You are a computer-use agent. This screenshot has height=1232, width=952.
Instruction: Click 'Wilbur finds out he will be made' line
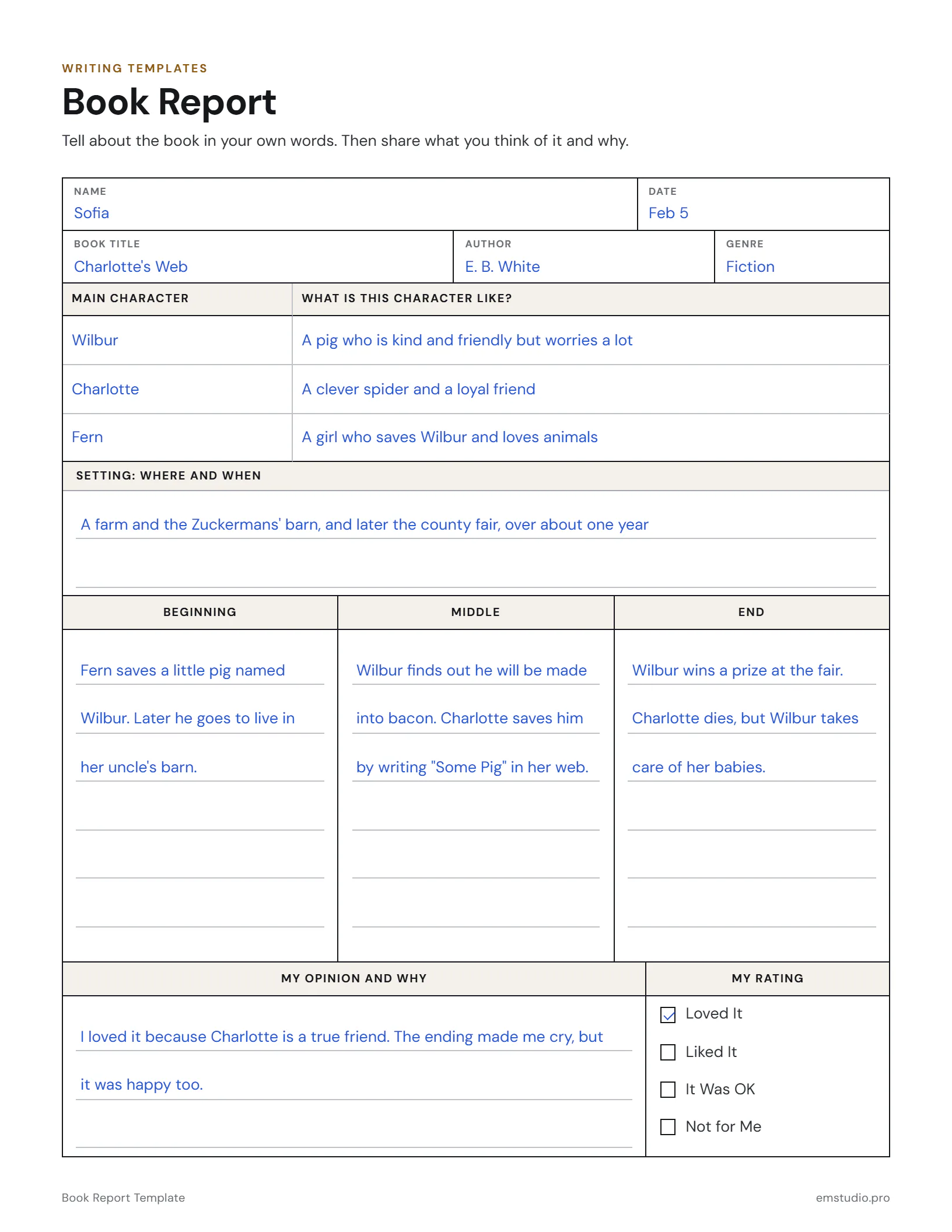[476, 671]
